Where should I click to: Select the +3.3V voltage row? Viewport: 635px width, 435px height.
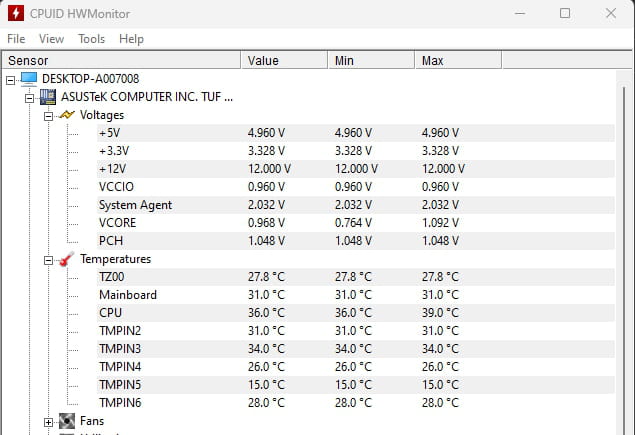pos(356,151)
